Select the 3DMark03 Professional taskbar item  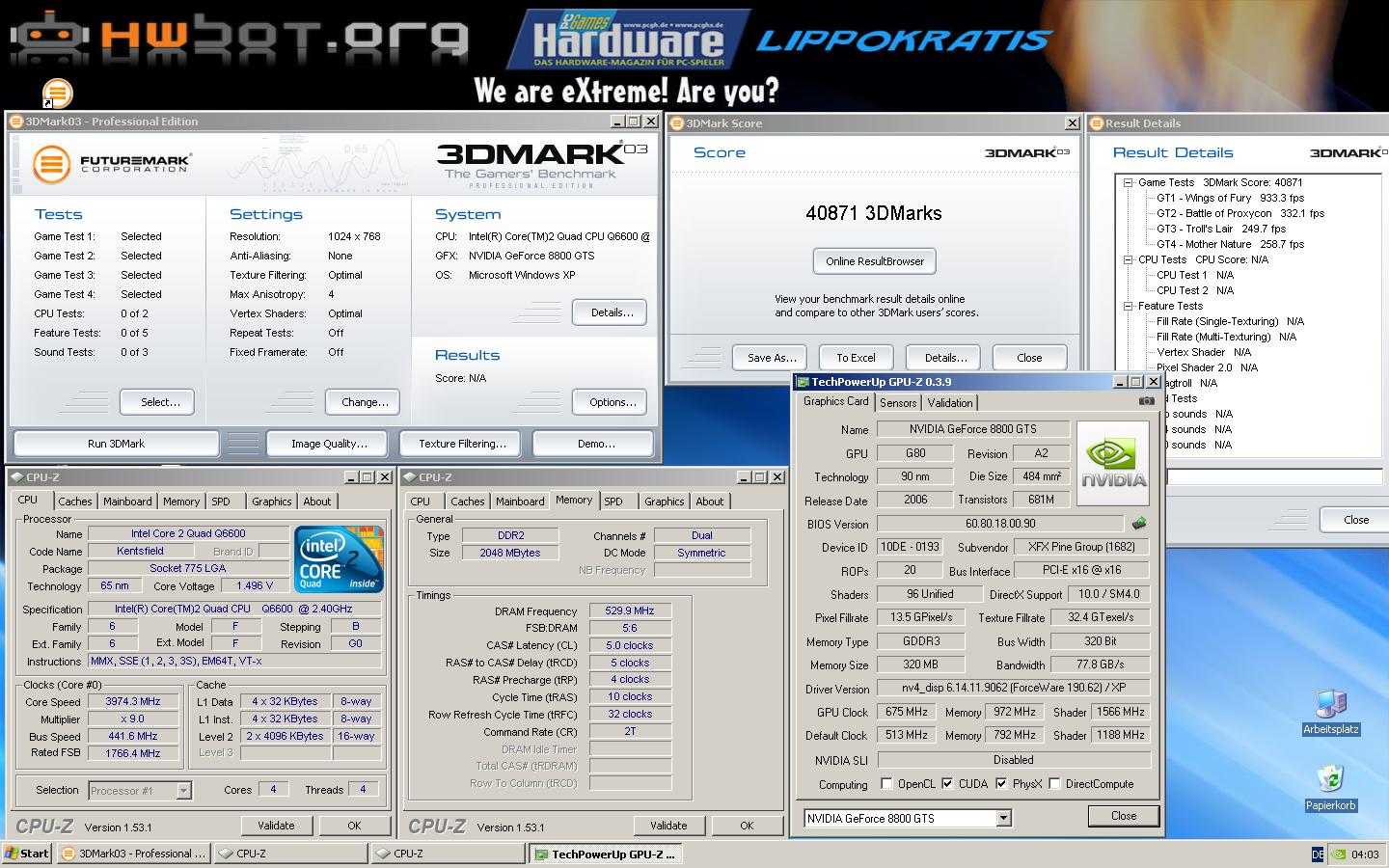[133, 854]
